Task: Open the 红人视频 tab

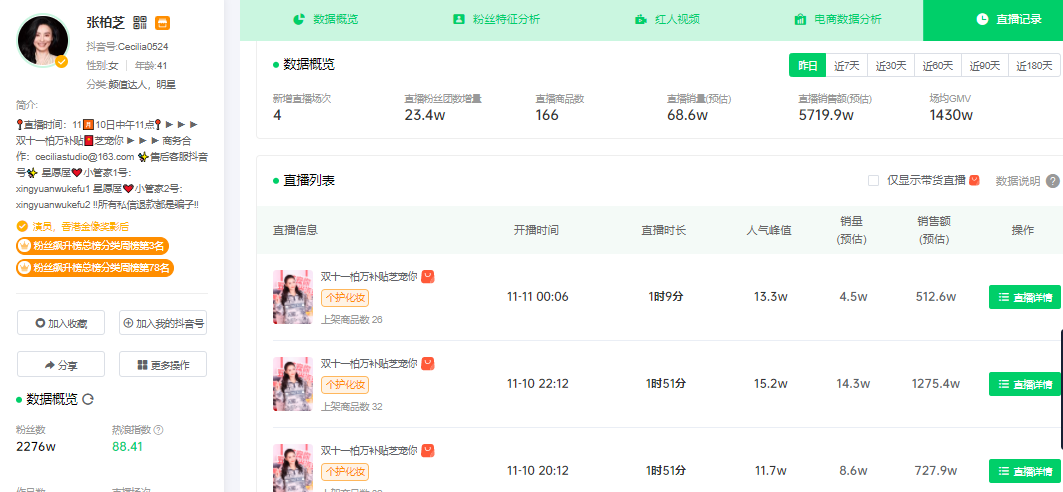Action: click(667, 19)
